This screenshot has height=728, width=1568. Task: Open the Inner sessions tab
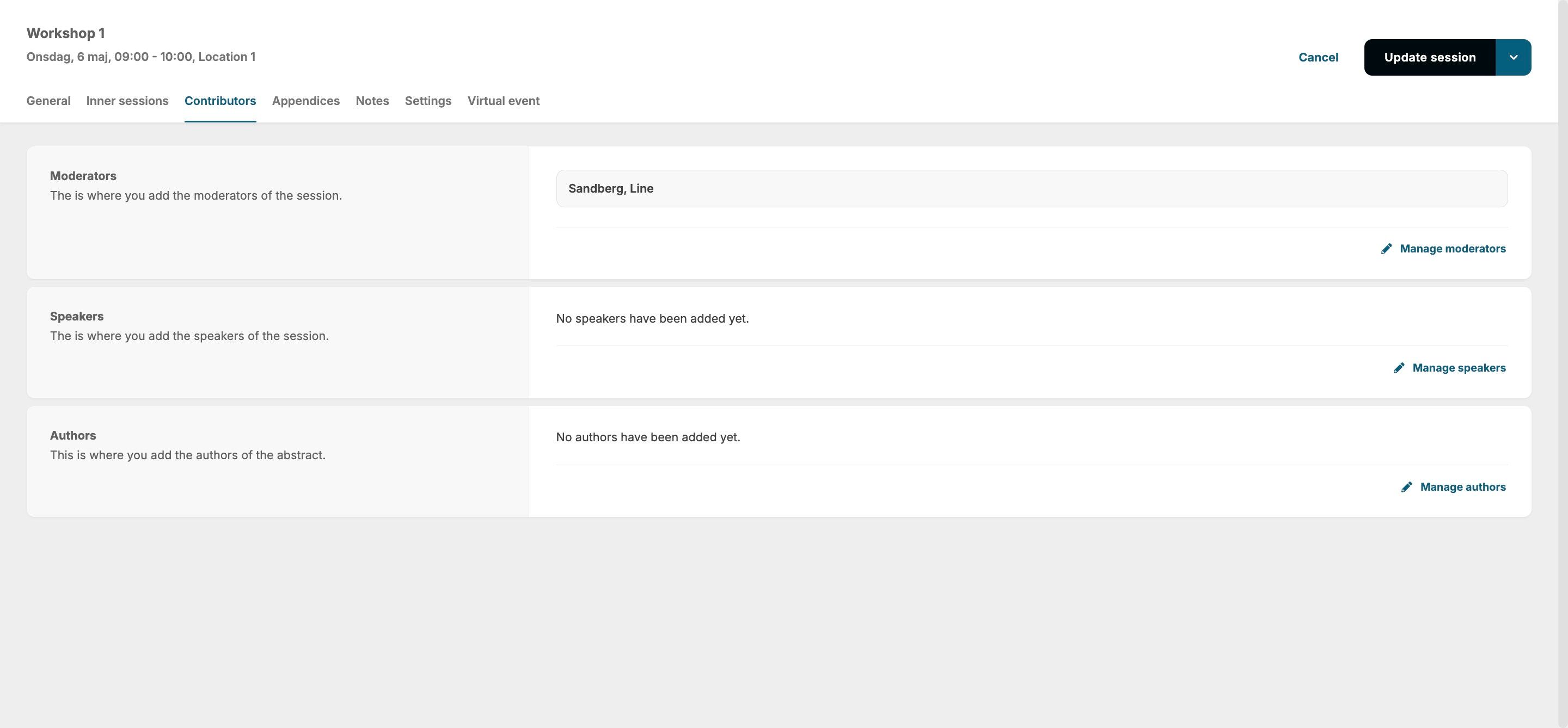127,101
